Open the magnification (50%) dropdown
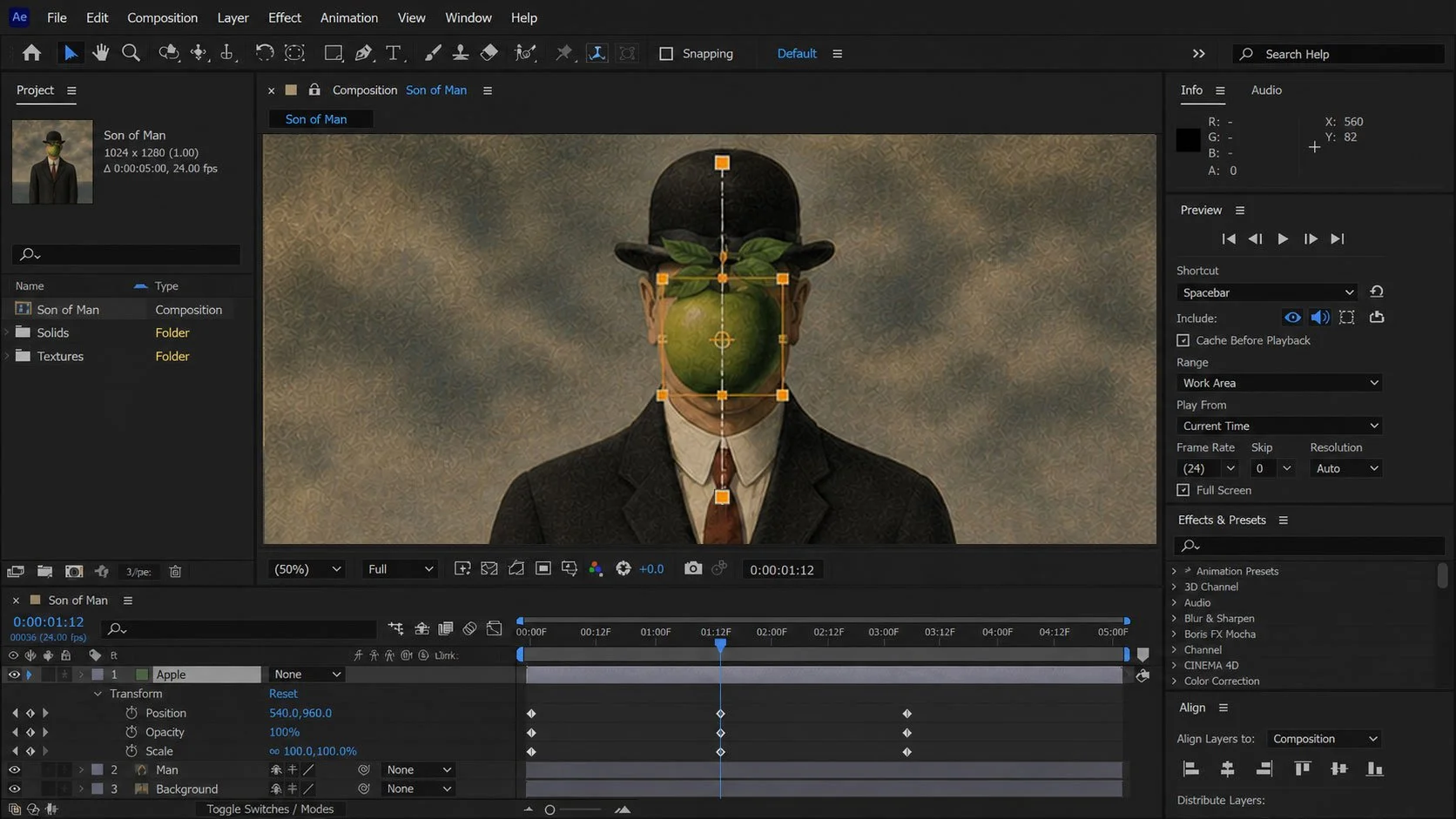 [x=307, y=569]
